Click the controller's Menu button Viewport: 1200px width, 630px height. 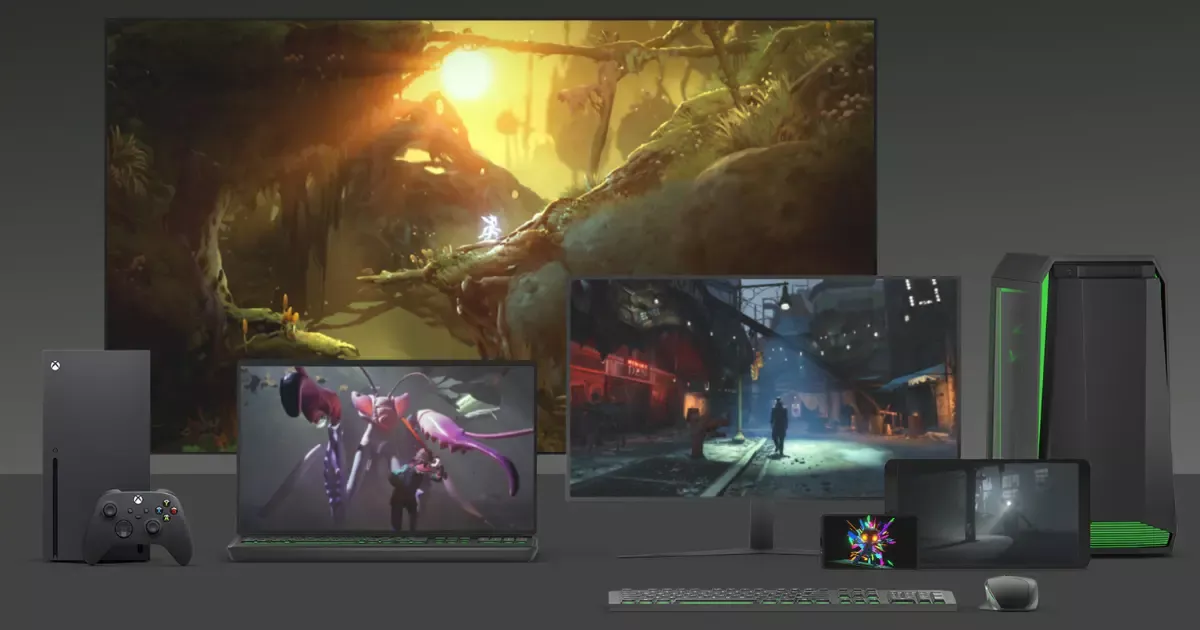point(145,511)
